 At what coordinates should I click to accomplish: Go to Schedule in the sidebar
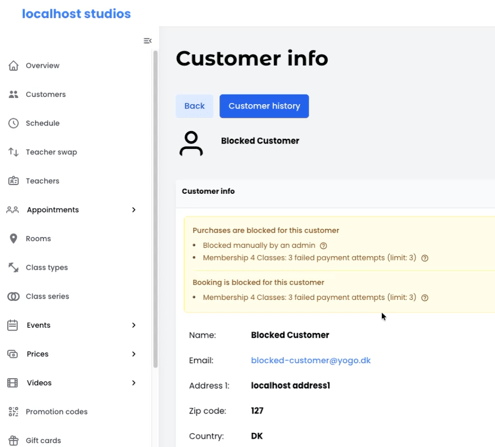[43, 123]
